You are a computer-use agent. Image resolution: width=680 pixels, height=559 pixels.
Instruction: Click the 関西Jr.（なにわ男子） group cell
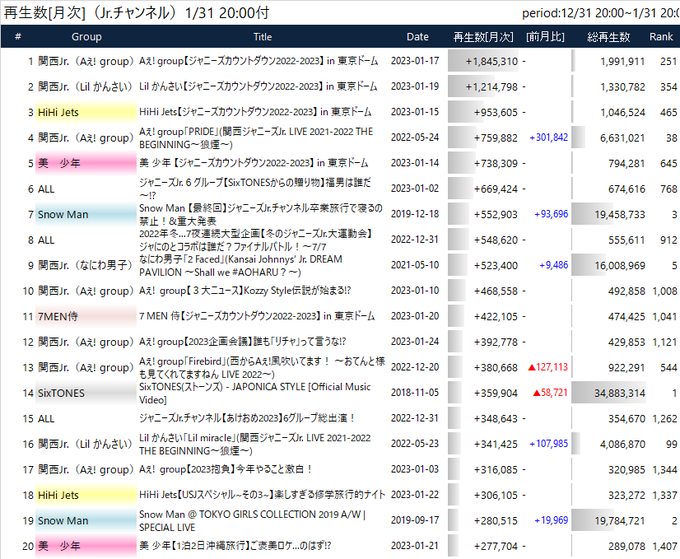[x=85, y=265]
